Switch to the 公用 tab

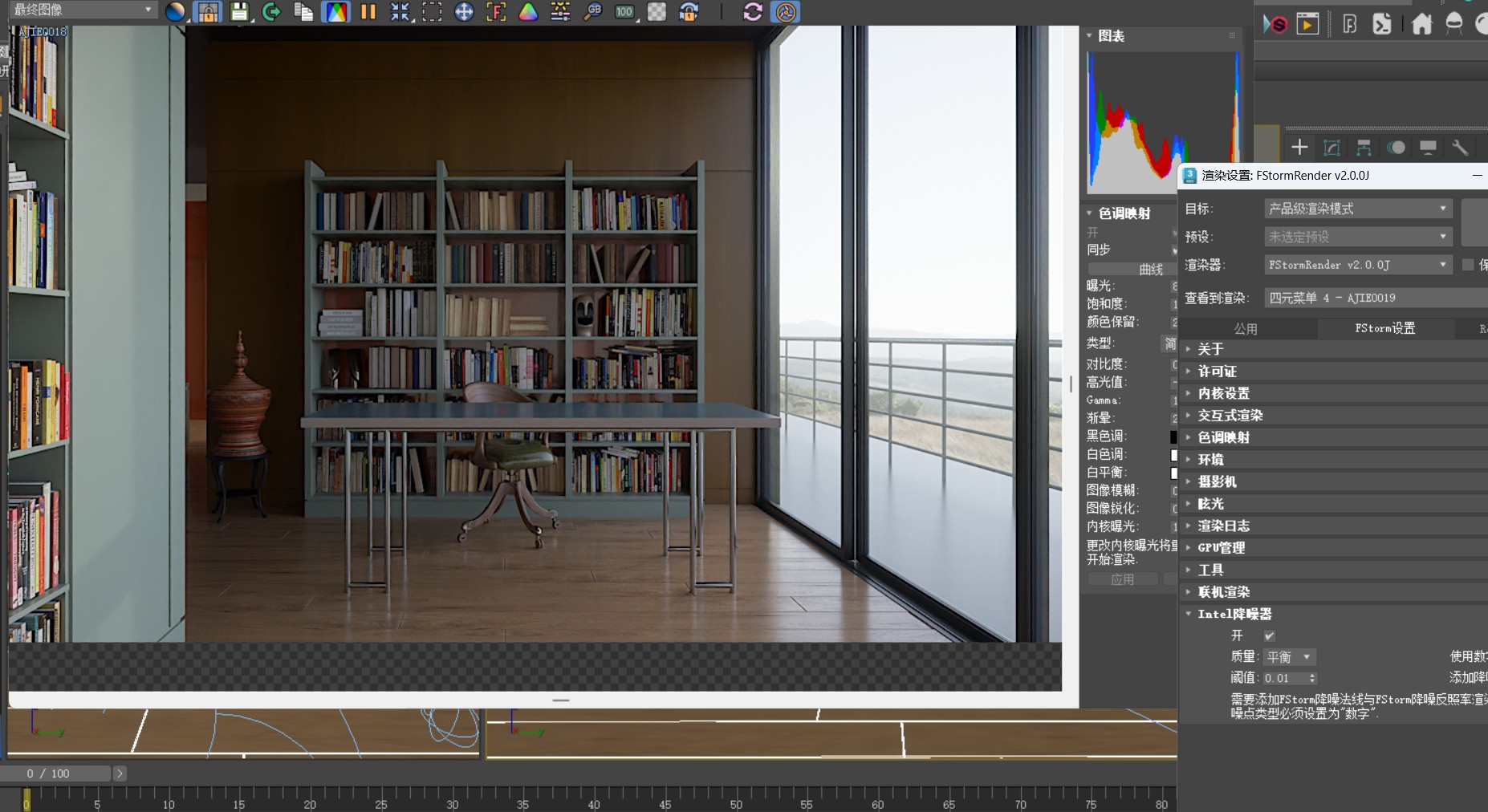[x=1246, y=329]
